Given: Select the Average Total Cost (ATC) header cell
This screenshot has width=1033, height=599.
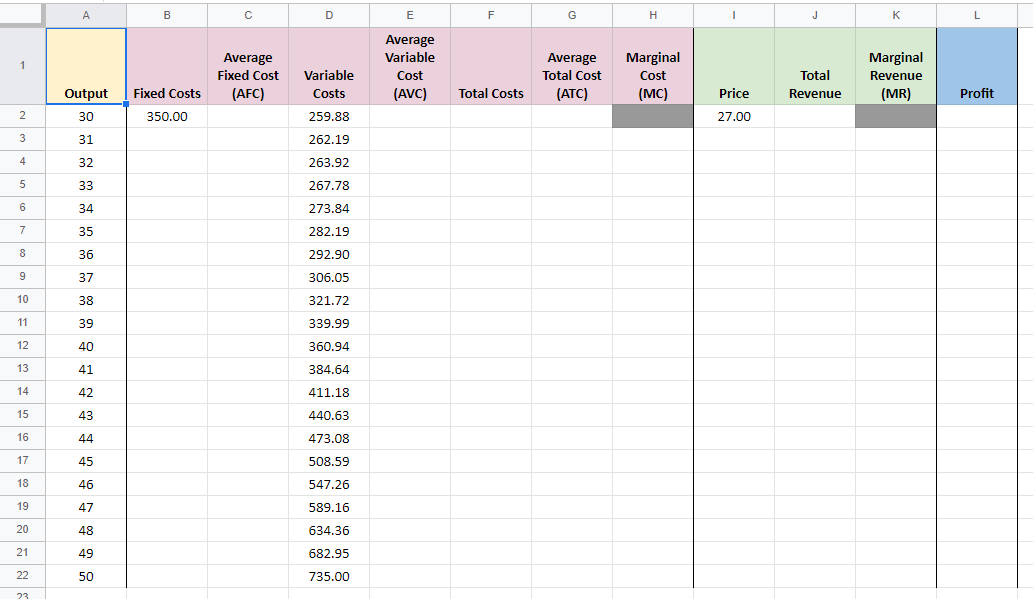Looking at the screenshot, I should pyautogui.click(x=571, y=66).
